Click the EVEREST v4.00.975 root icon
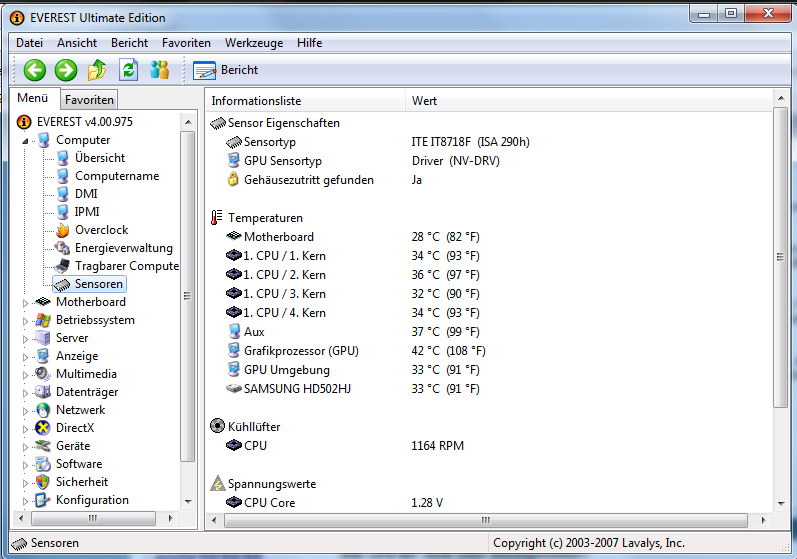797x559 pixels. pyautogui.click(x=24, y=122)
